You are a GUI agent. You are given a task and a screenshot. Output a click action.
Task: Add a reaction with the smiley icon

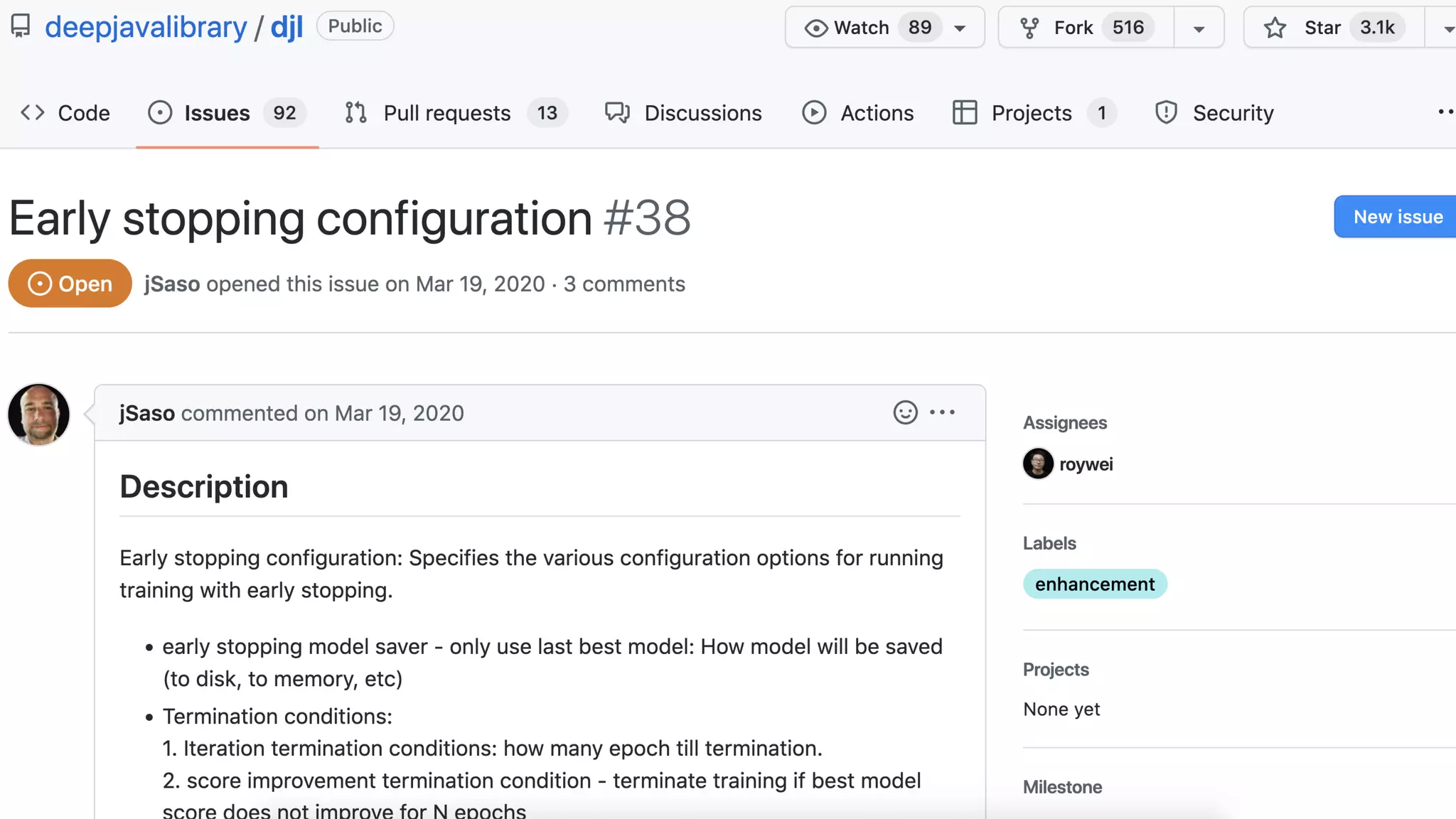coord(906,412)
